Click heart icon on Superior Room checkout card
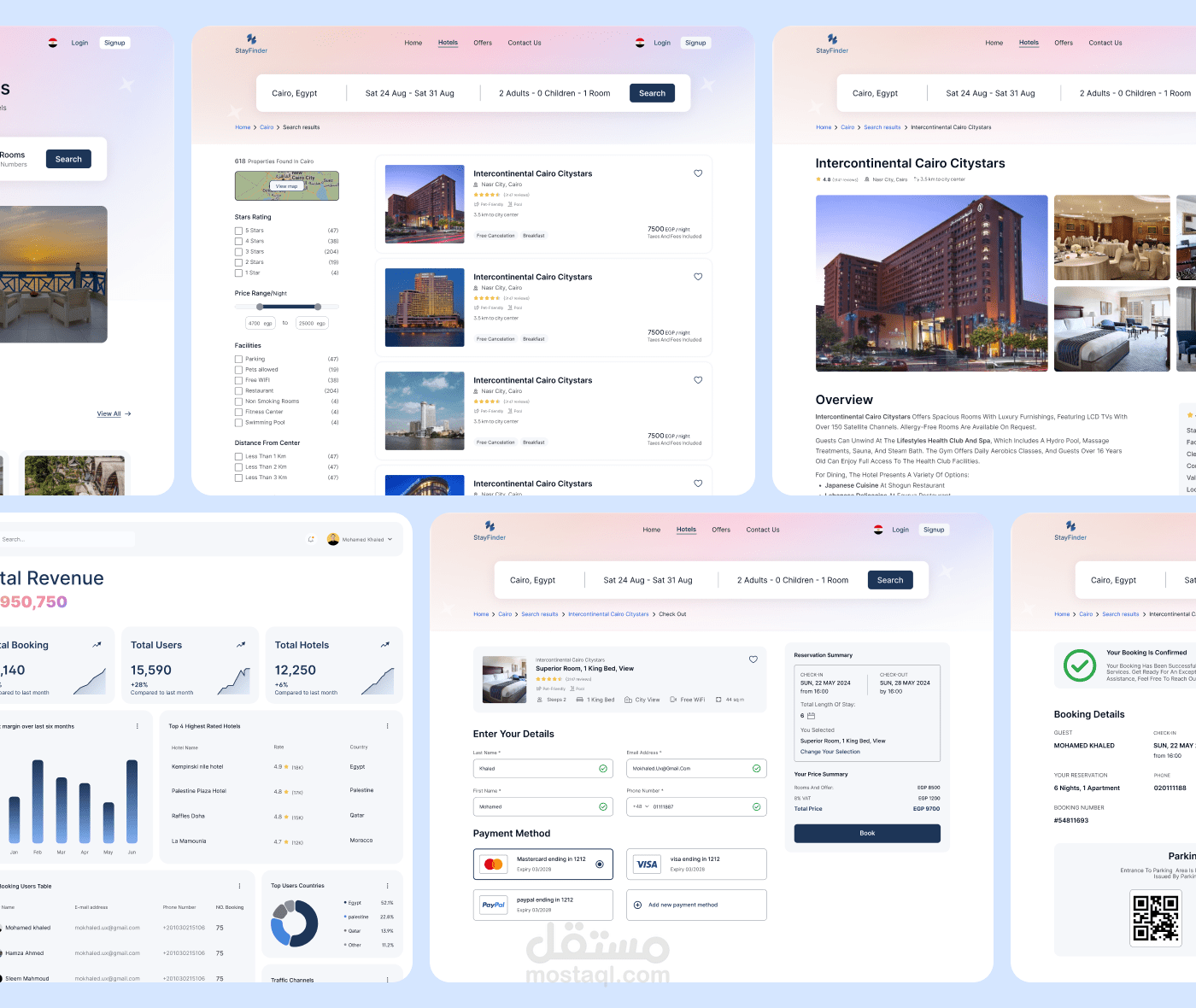Screen dimensions: 1196x1008 click(x=753, y=659)
